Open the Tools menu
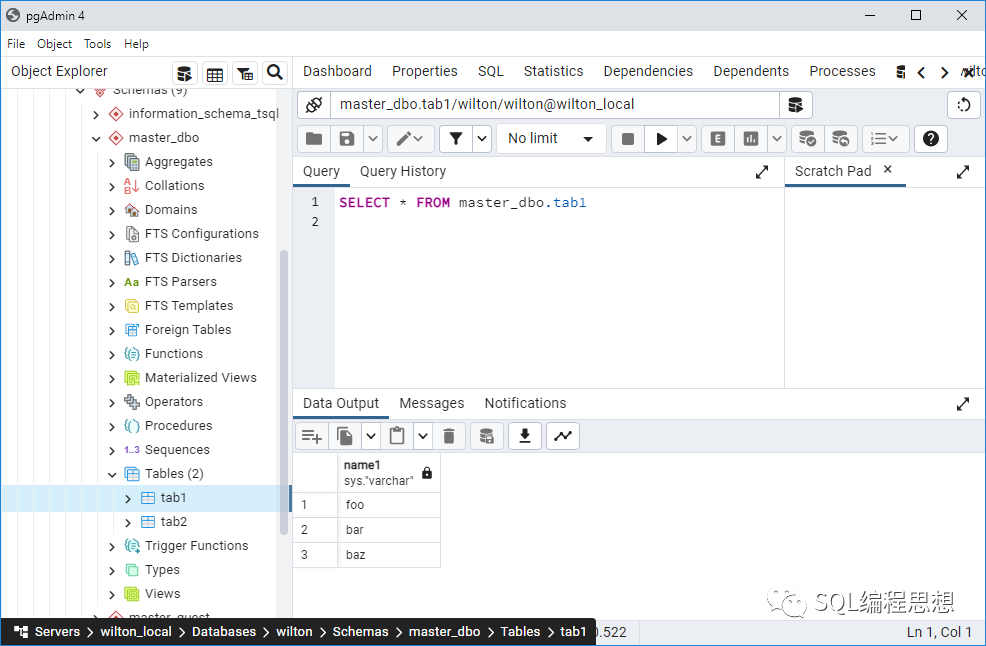 (97, 44)
